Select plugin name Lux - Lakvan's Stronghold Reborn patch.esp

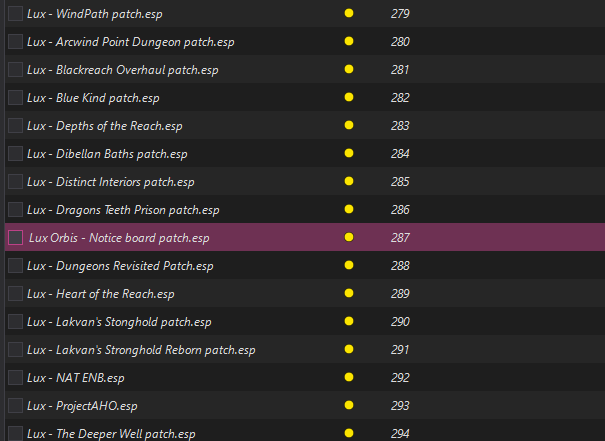click(x=141, y=350)
